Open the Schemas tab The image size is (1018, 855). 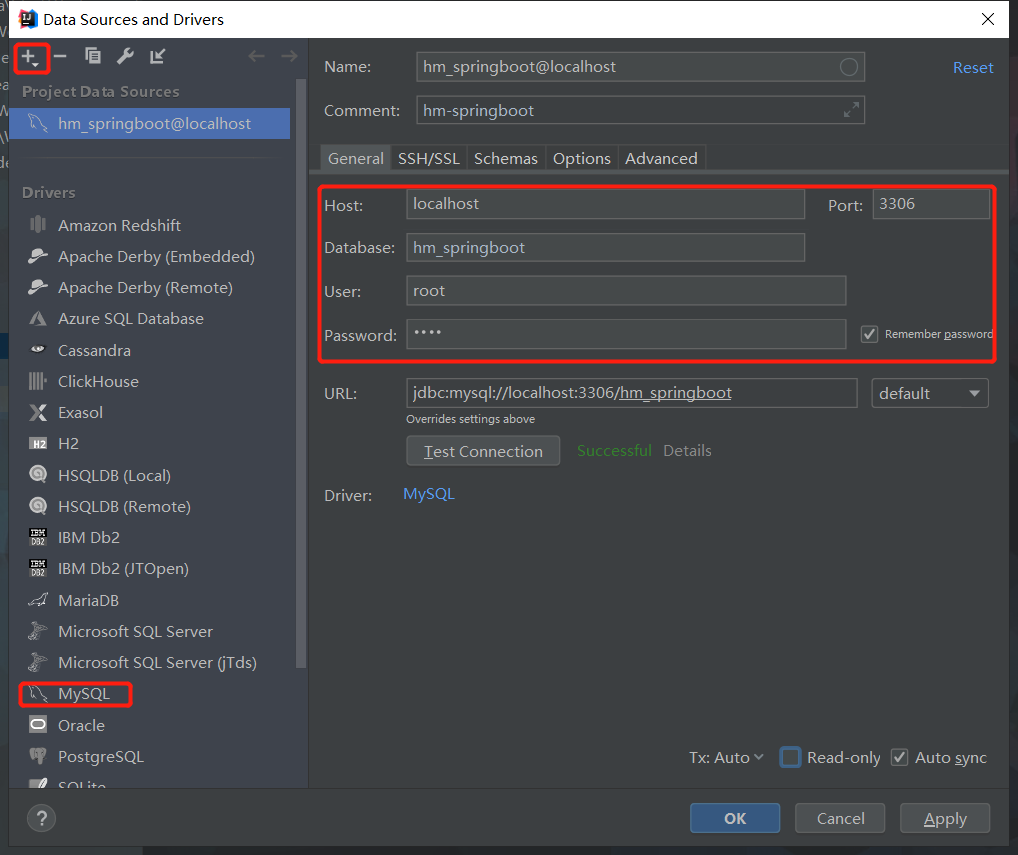(506, 158)
